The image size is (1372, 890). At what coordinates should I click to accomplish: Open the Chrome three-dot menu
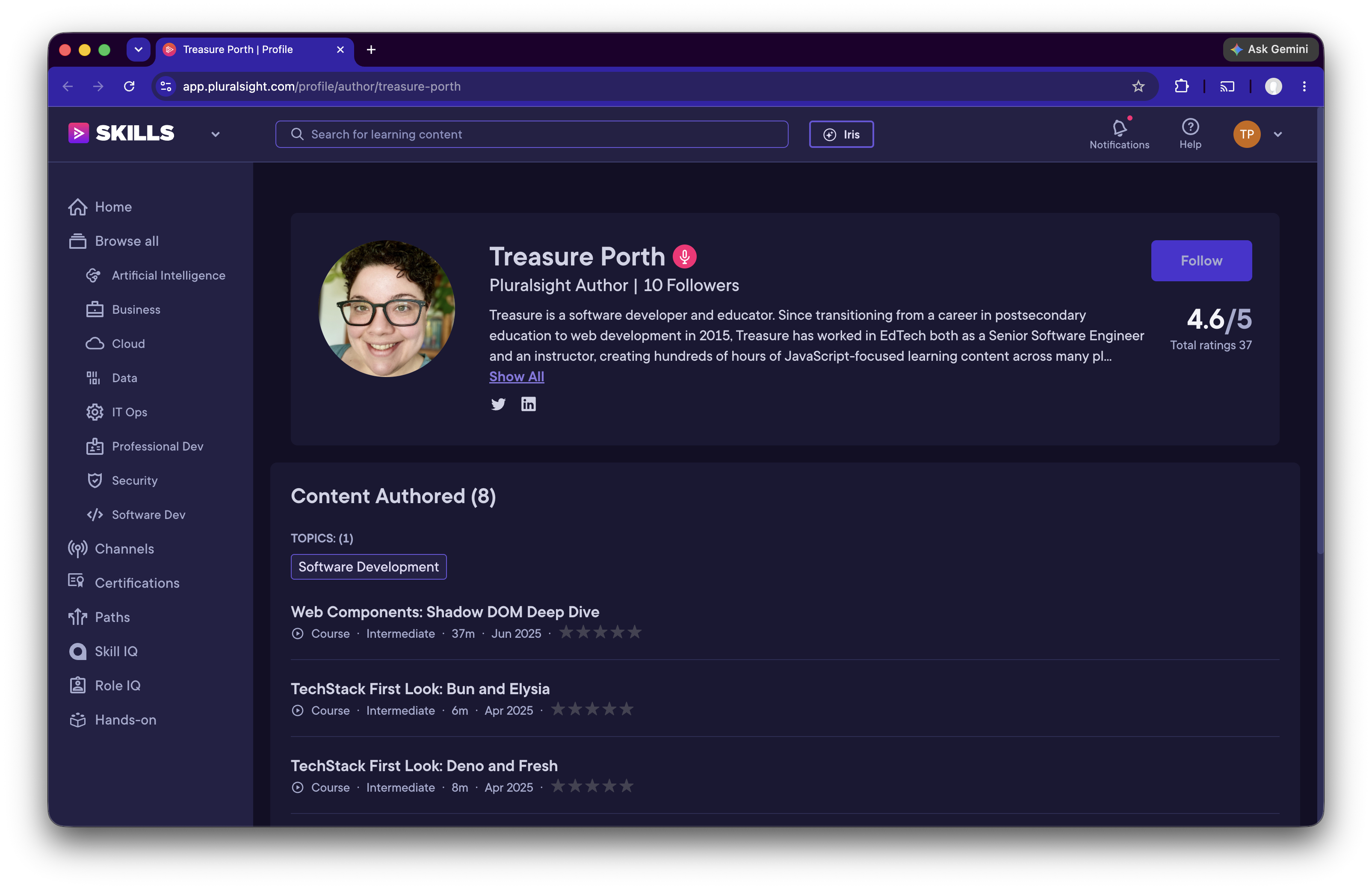tap(1304, 86)
